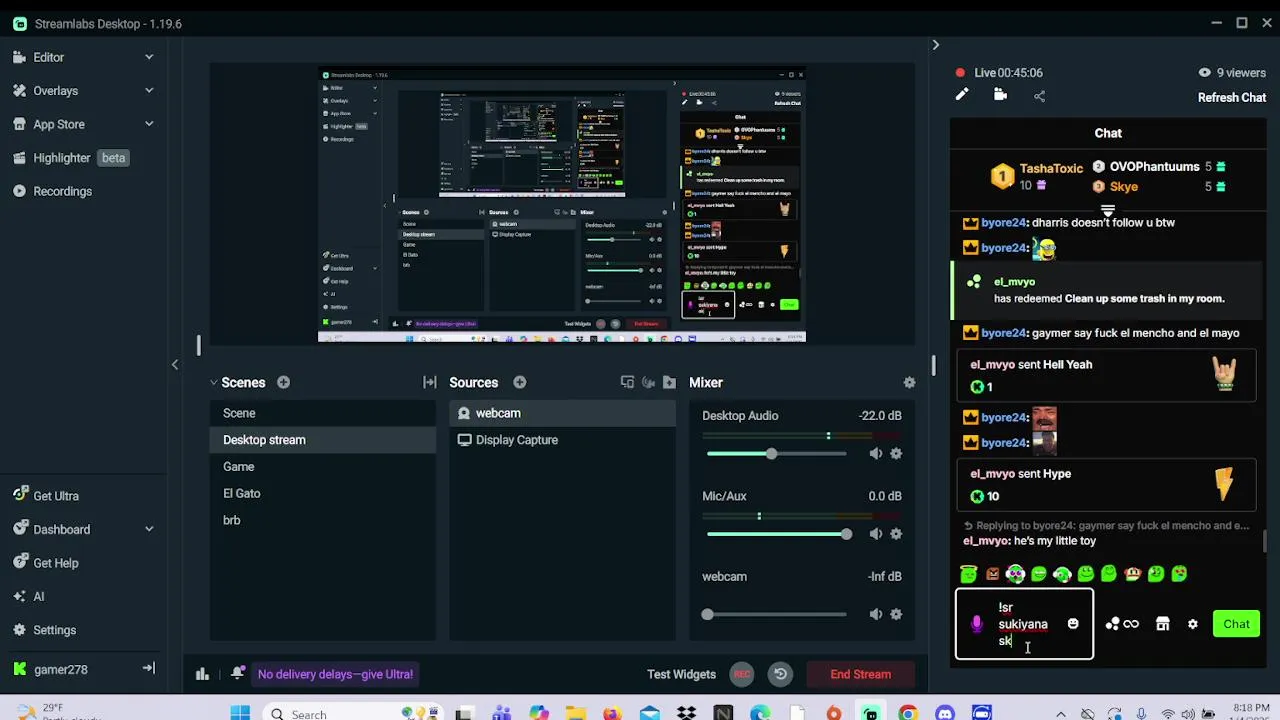This screenshot has height=720, width=1280.
Task: Click the Get Help icon
Action: 19,563
